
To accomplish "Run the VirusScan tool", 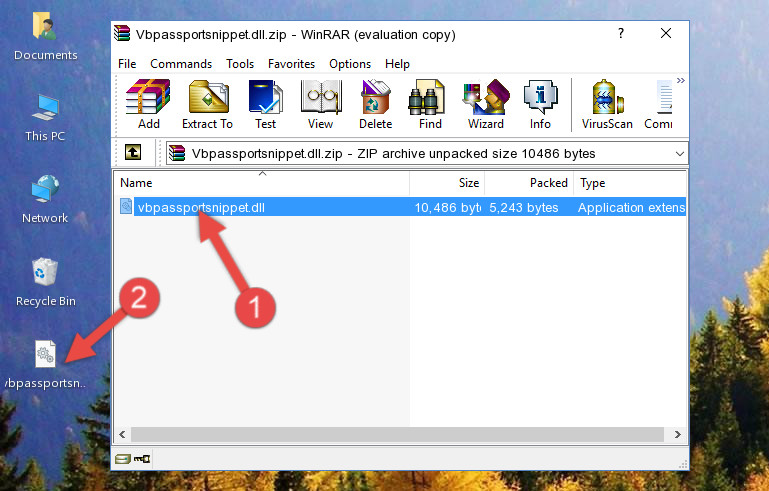I will click(607, 104).
